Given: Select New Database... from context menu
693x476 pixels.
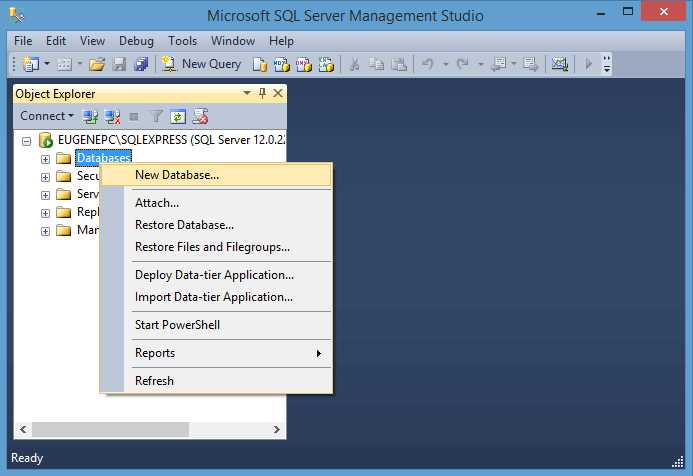Looking at the screenshot, I should 177,175.
